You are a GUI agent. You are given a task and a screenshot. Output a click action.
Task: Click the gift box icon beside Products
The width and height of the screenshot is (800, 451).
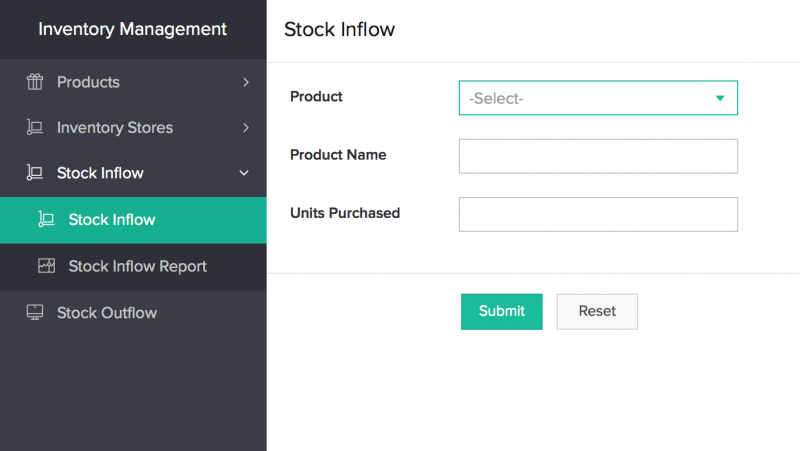click(35, 82)
